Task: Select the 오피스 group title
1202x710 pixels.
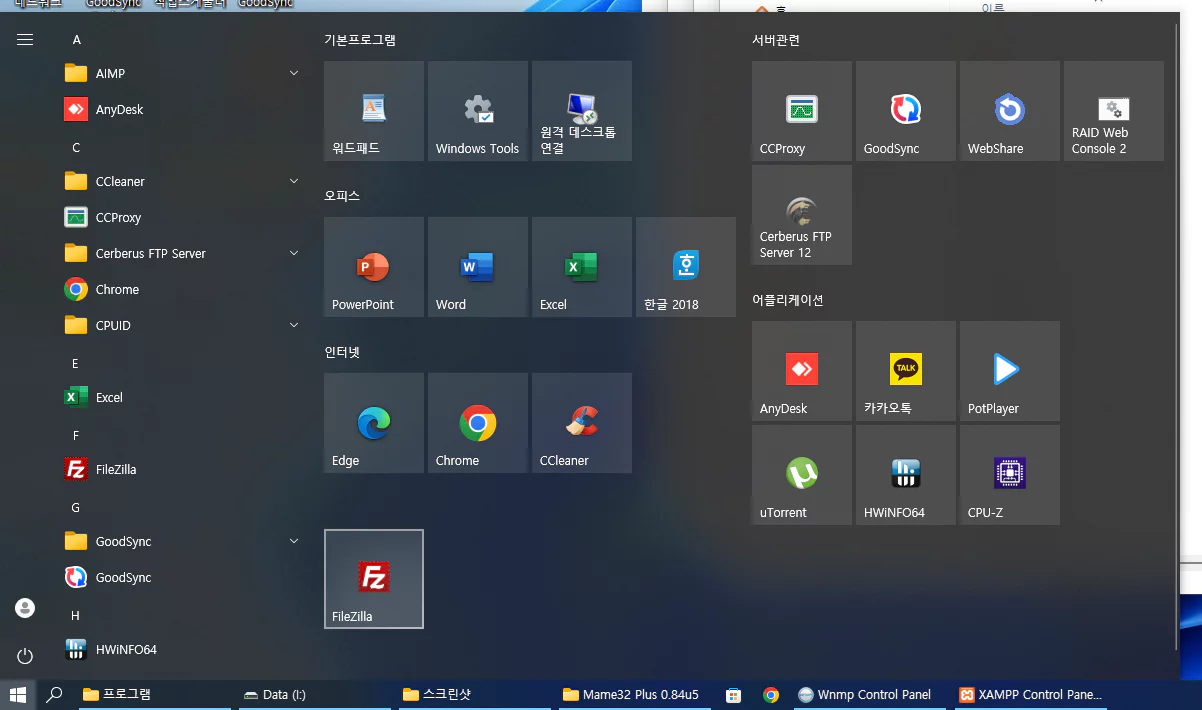Action: click(x=342, y=196)
